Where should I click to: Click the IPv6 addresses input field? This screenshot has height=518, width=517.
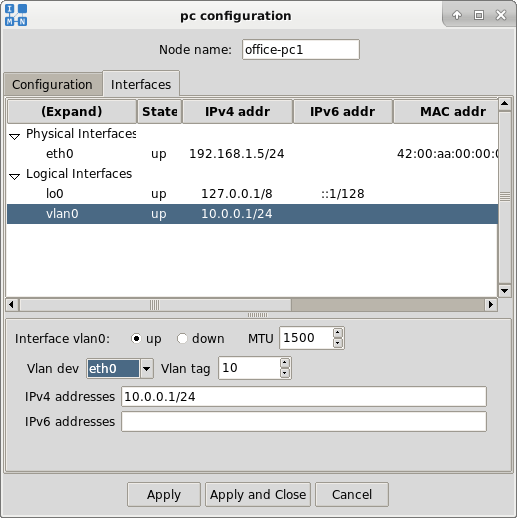point(304,422)
